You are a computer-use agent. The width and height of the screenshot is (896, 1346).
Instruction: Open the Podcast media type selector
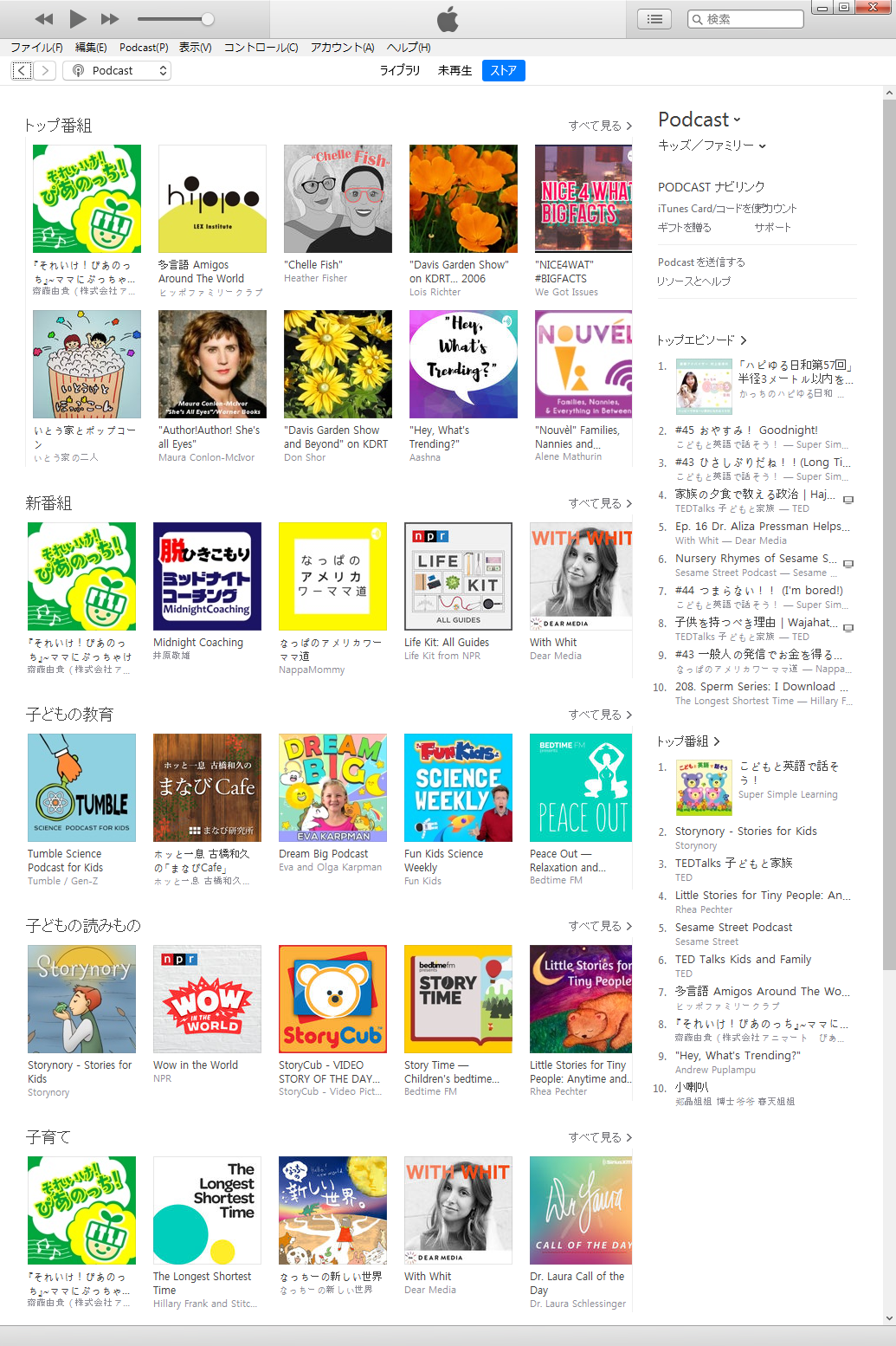(x=117, y=71)
